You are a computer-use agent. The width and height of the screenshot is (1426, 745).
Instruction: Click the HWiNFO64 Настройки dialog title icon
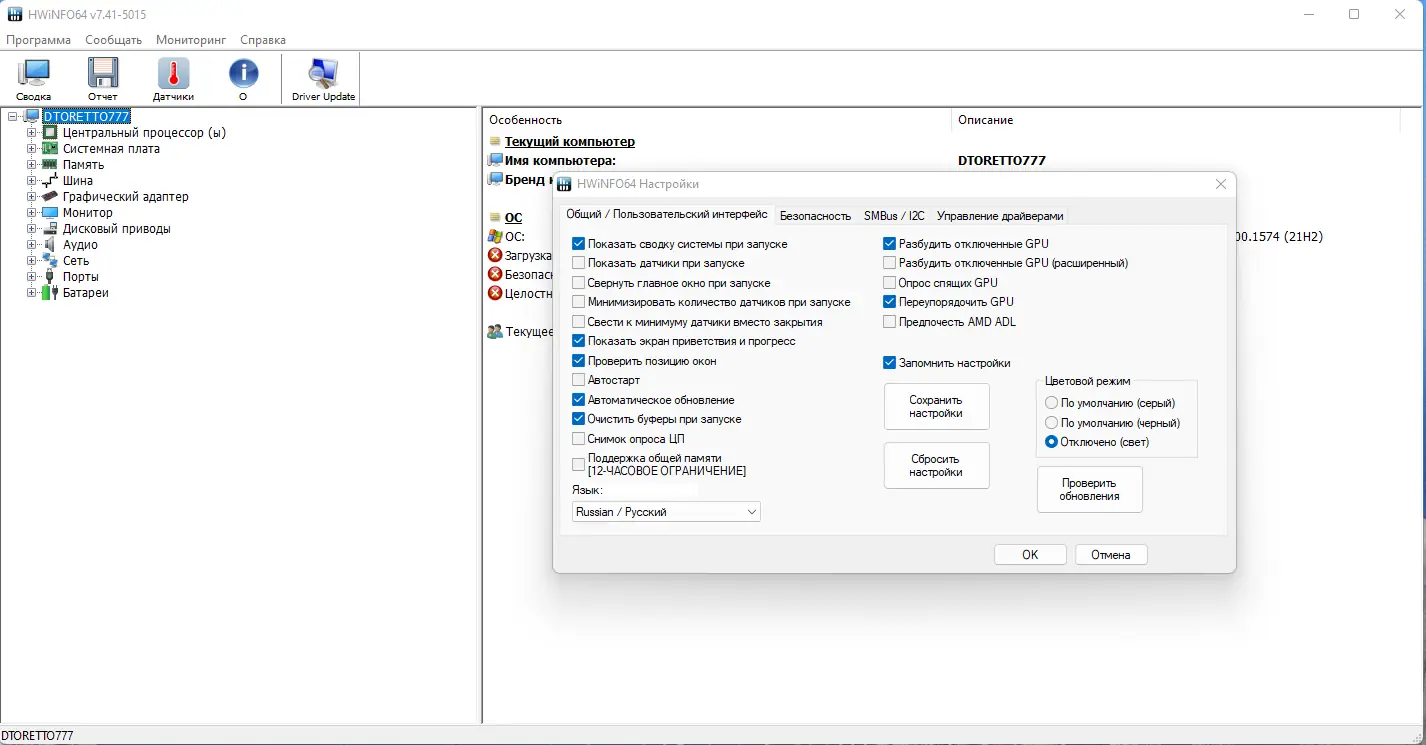coord(564,184)
